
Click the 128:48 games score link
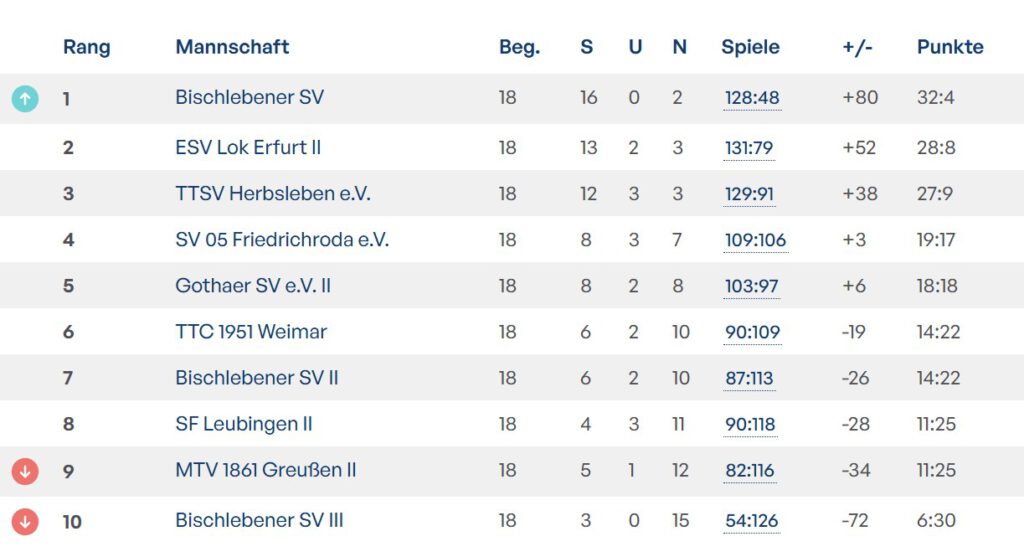point(752,98)
